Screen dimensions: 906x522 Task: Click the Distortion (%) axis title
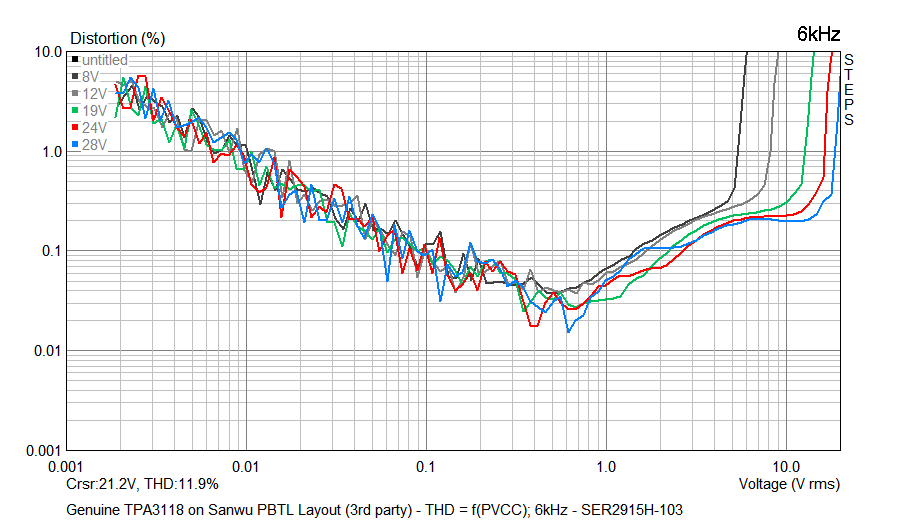pyautogui.click(x=117, y=39)
